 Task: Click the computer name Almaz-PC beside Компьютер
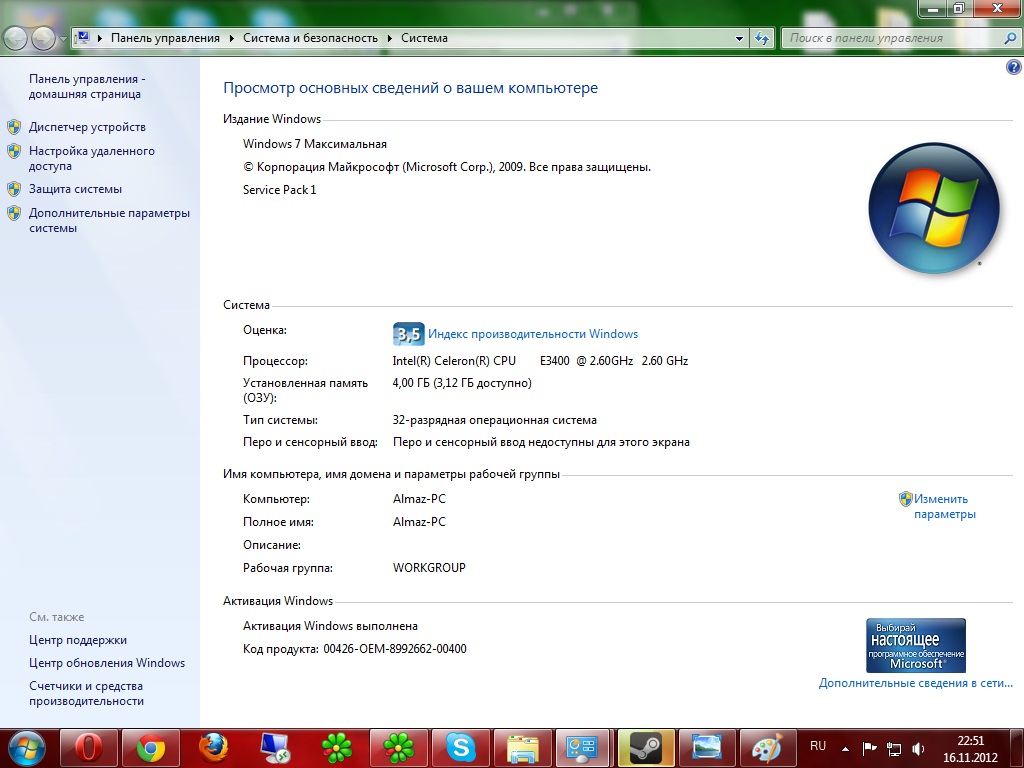click(419, 499)
